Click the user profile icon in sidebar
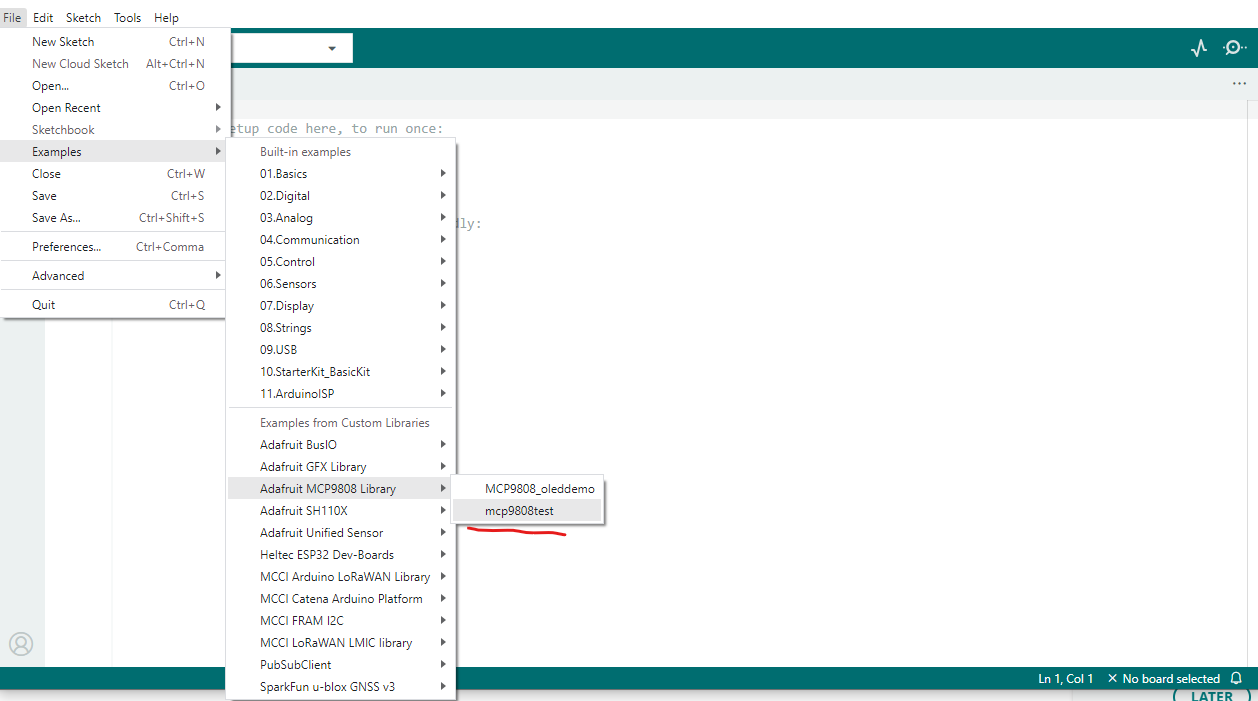Screen dimensions: 1258x701 (x=21, y=644)
